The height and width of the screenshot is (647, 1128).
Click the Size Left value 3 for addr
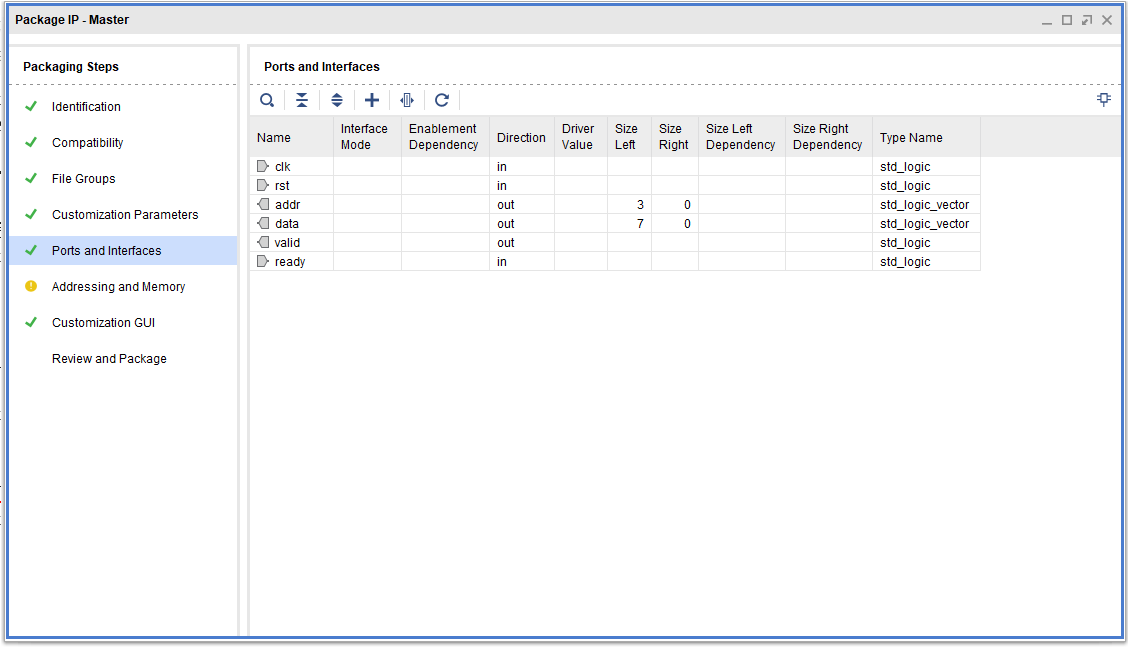(640, 205)
